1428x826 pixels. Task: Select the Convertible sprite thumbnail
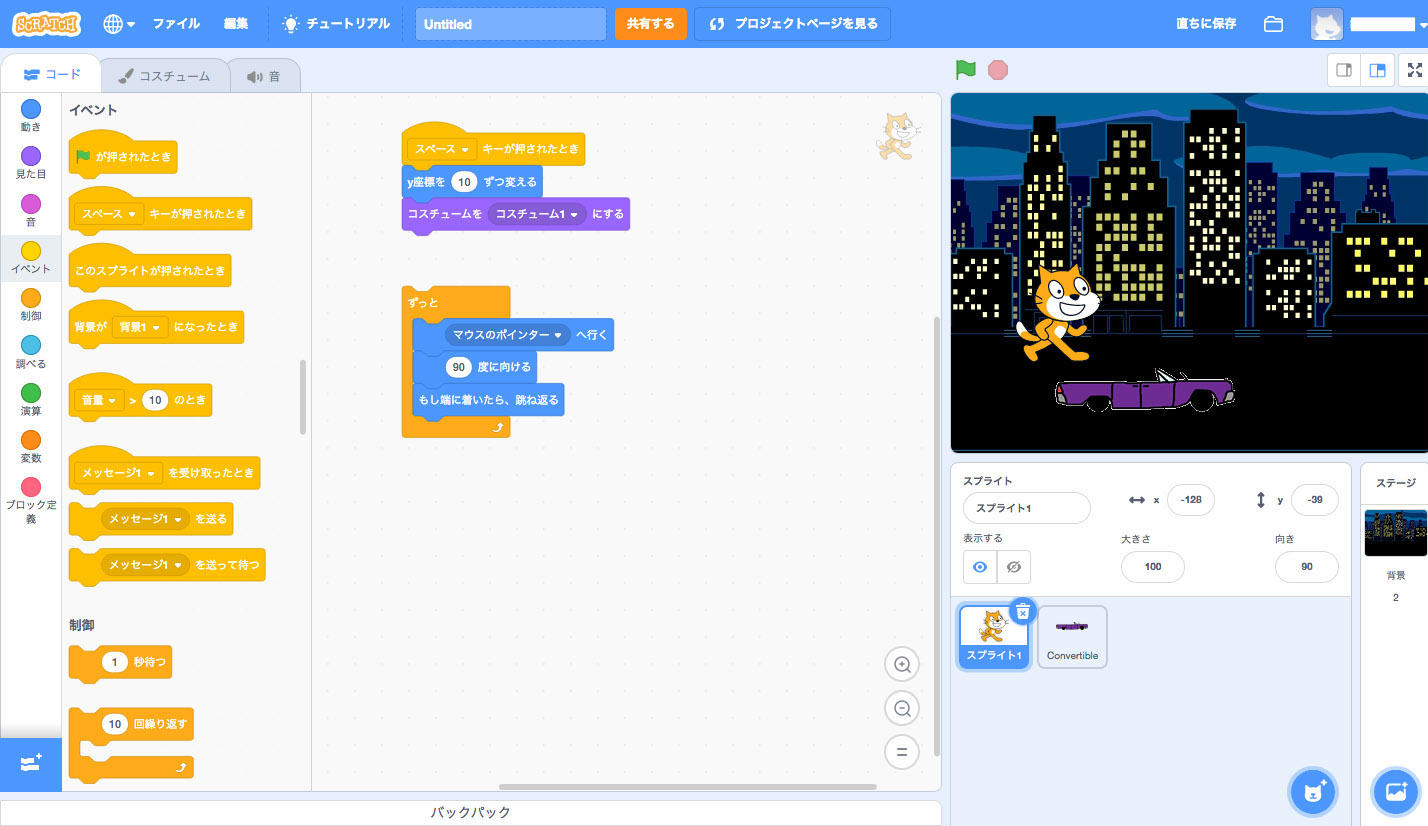1072,636
